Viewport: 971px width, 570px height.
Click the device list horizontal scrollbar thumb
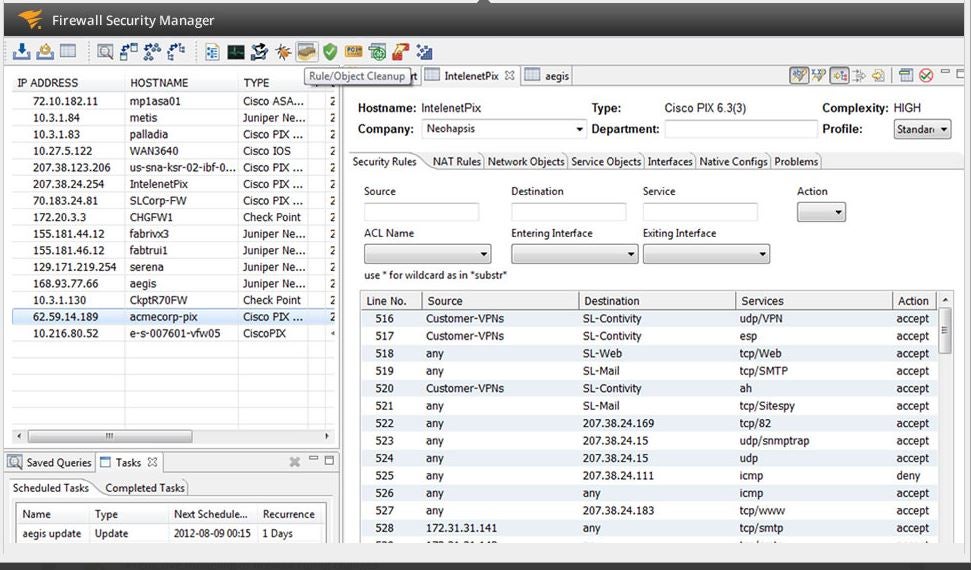(x=110, y=436)
